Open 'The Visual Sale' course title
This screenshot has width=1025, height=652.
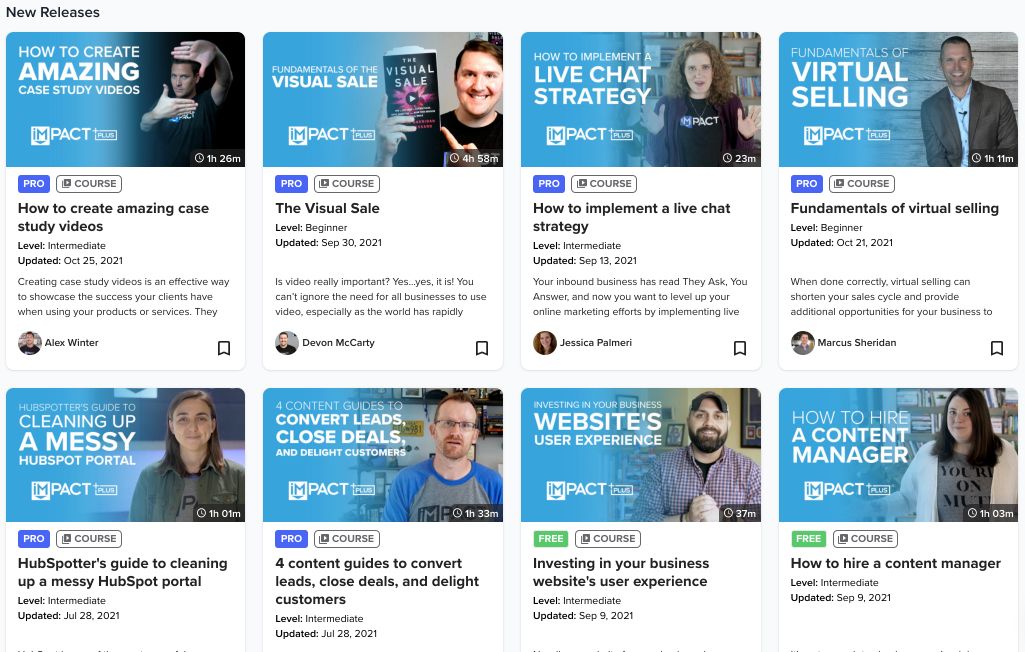327,208
